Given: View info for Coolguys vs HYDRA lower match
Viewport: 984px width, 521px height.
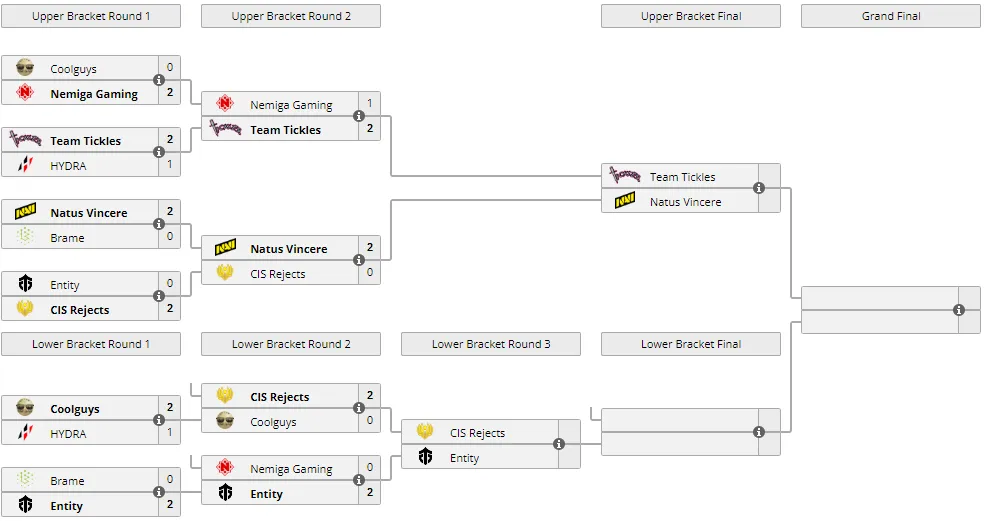Looking at the screenshot, I should click(159, 421).
